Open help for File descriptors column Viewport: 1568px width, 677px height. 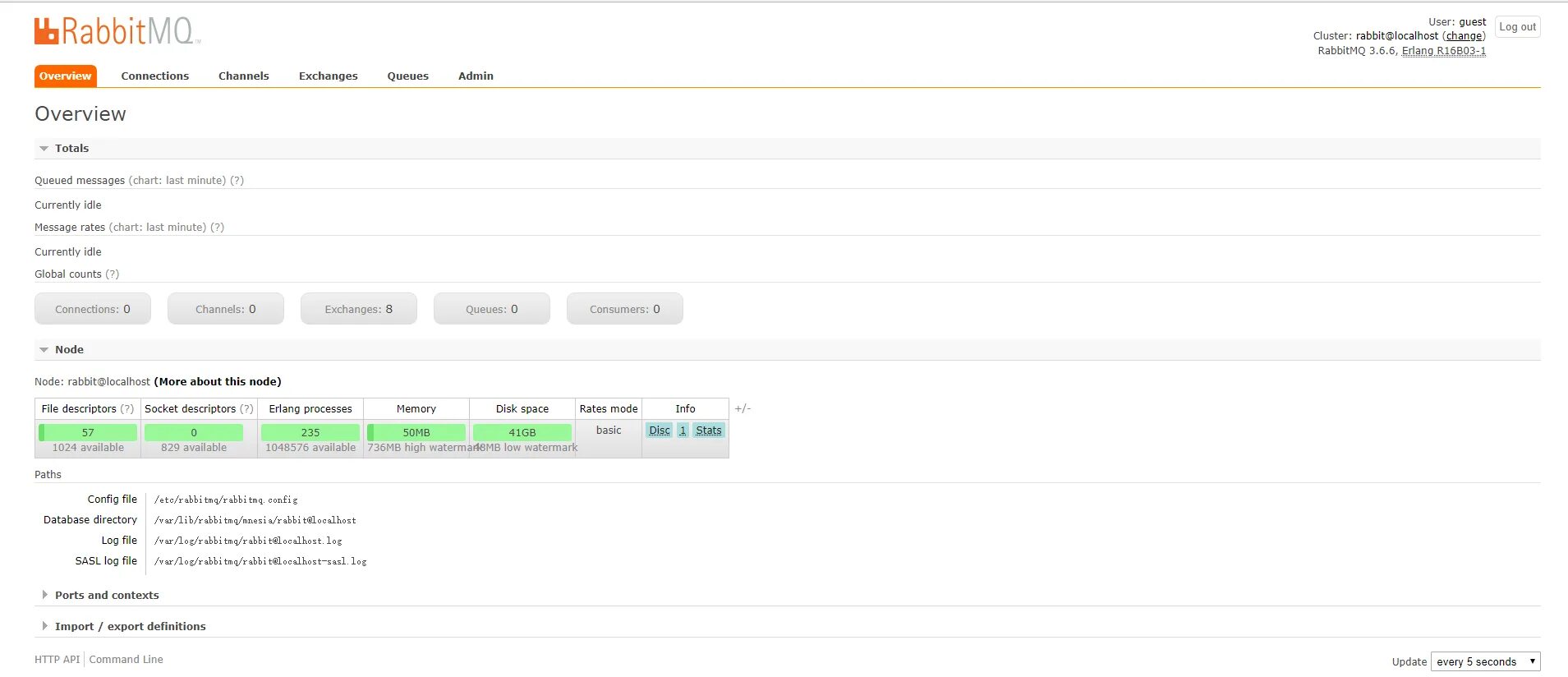(127, 409)
